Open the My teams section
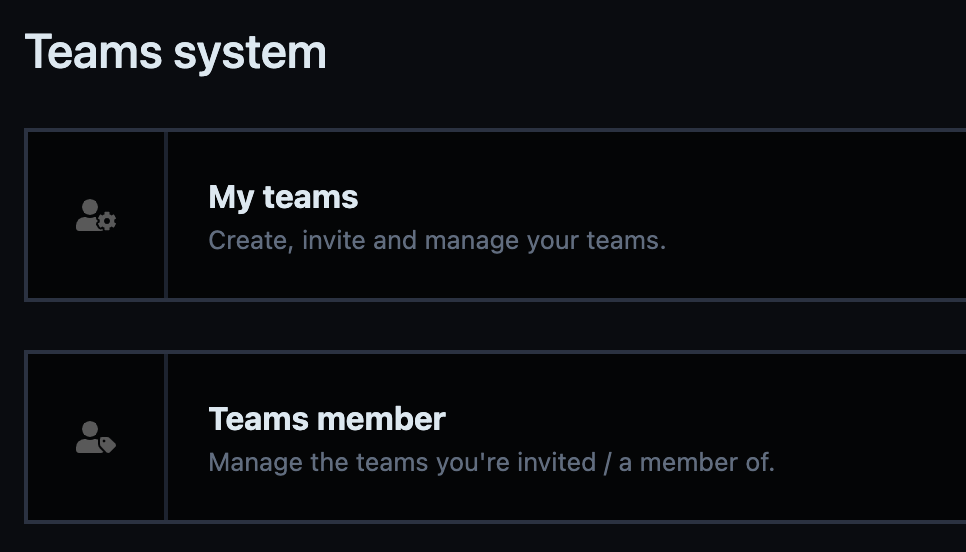The image size is (966, 552). [495, 215]
